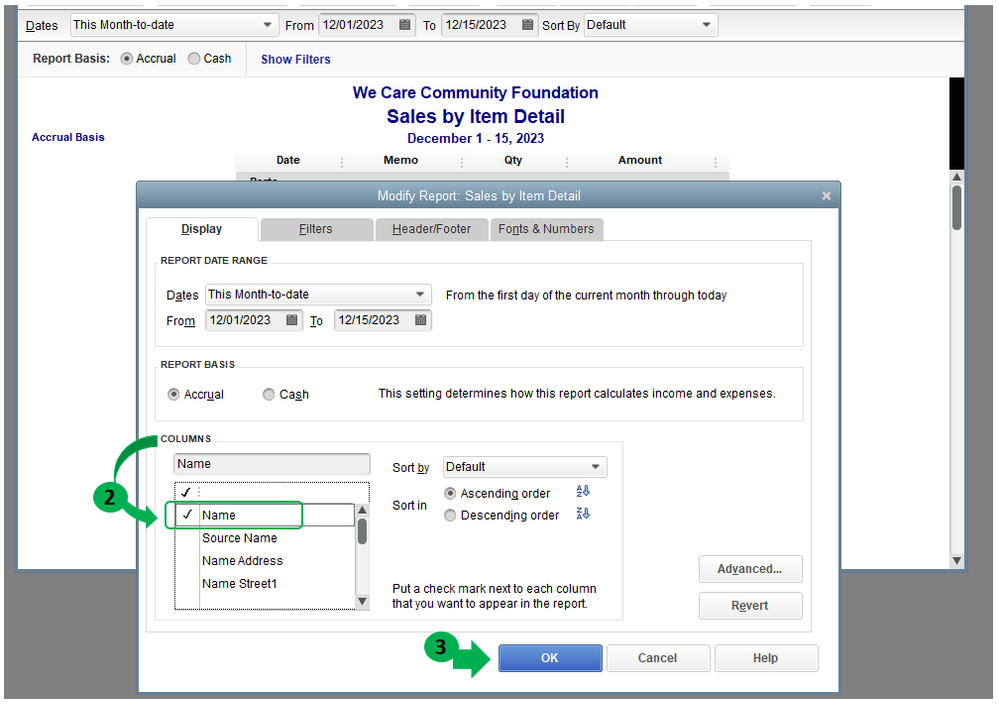Viewport: 999px width, 706px height.
Task: Click Accrual Basis label in report
Action: click(x=68, y=137)
